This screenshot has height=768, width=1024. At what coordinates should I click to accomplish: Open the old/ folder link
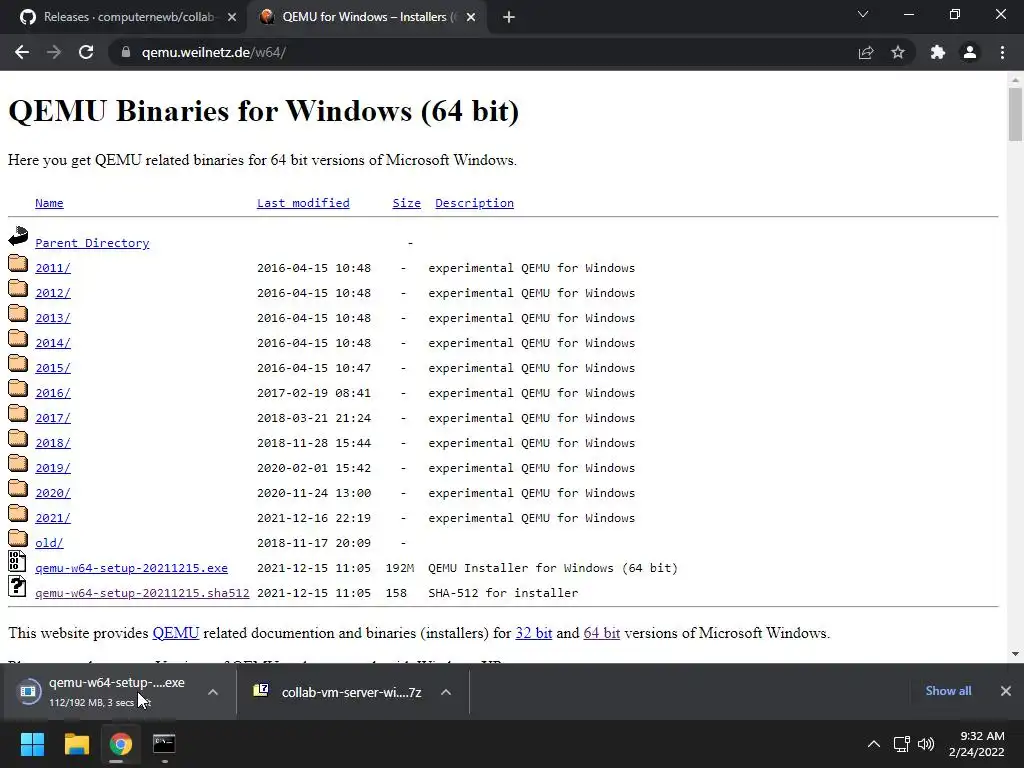[x=49, y=543]
